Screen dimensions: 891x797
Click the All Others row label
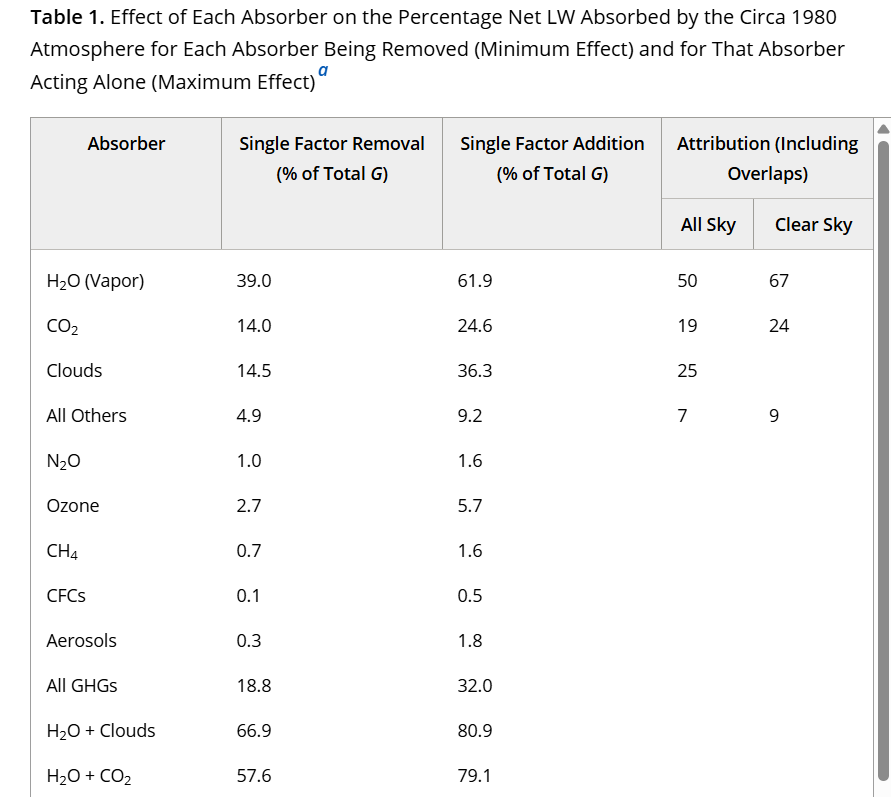click(x=86, y=416)
